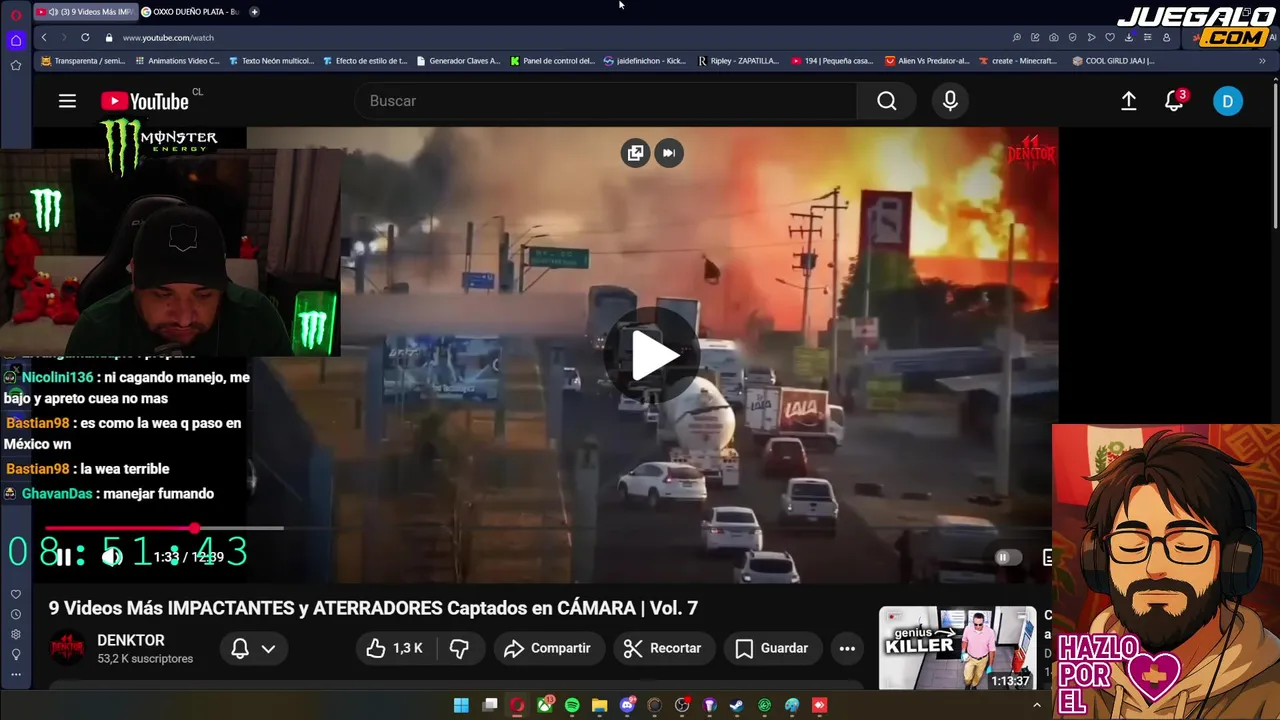Open the Windows Start menu
Screen dimensions: 1280x720
[x=461, y=705]
